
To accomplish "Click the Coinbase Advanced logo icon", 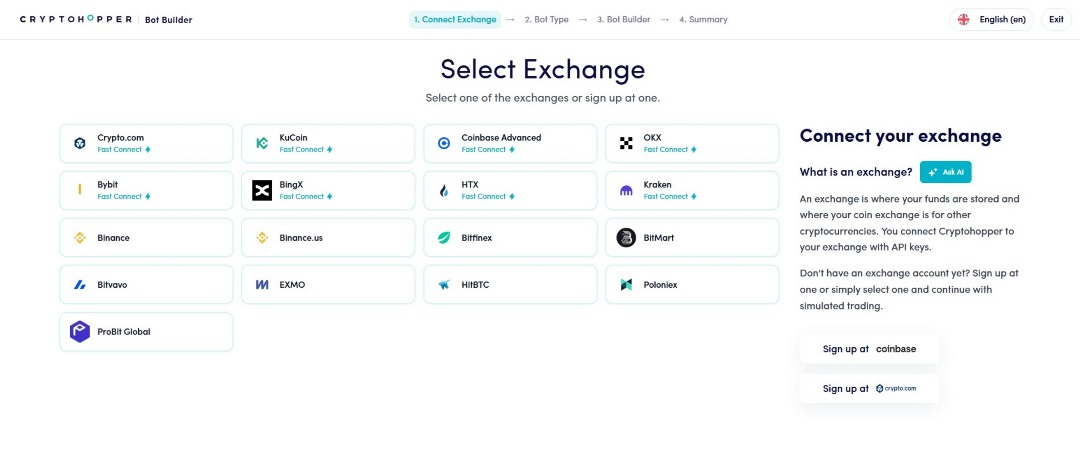I will (444, 143).
